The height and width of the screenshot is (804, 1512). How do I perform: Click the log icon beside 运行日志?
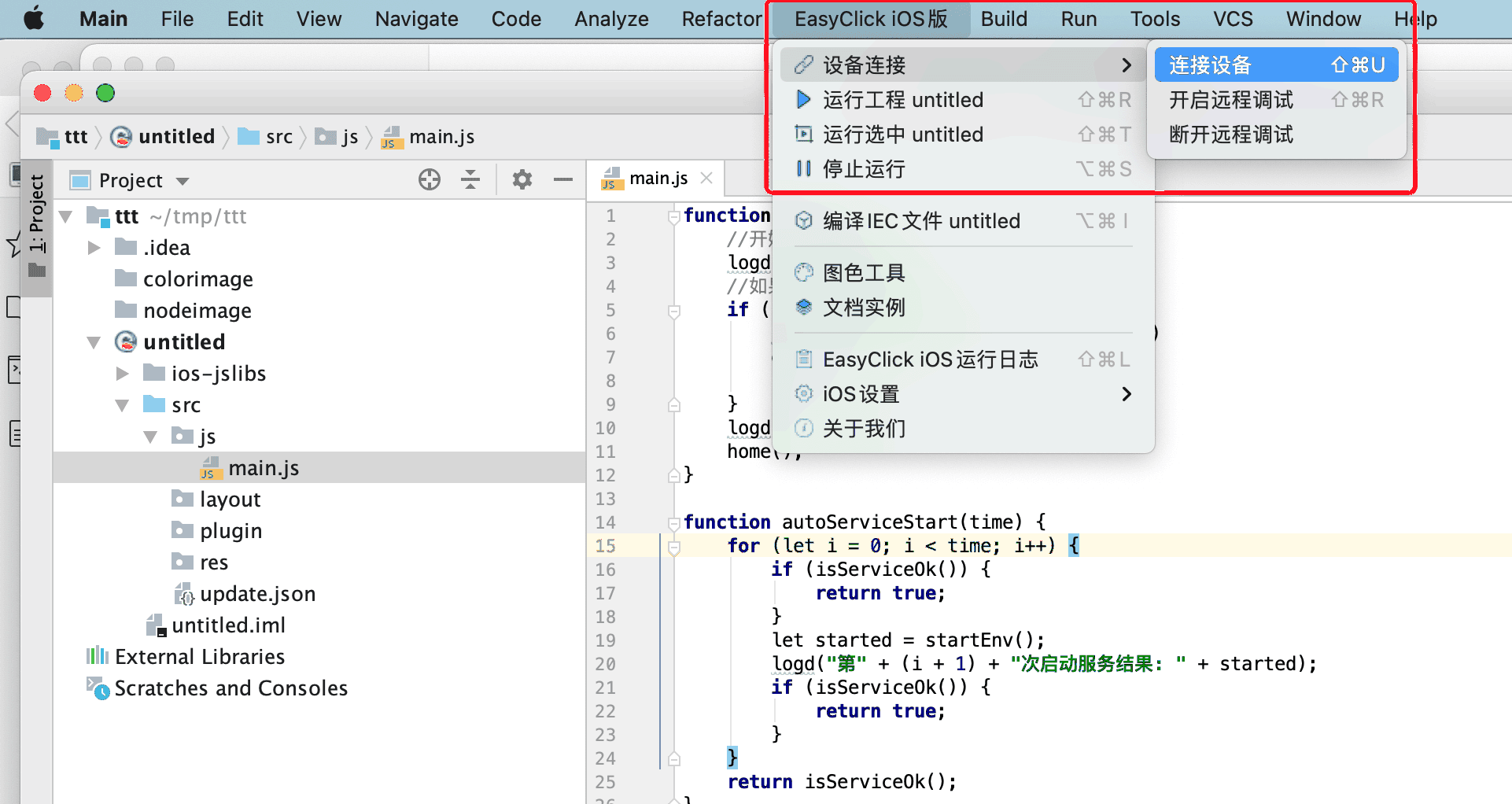tap(803, 360)
